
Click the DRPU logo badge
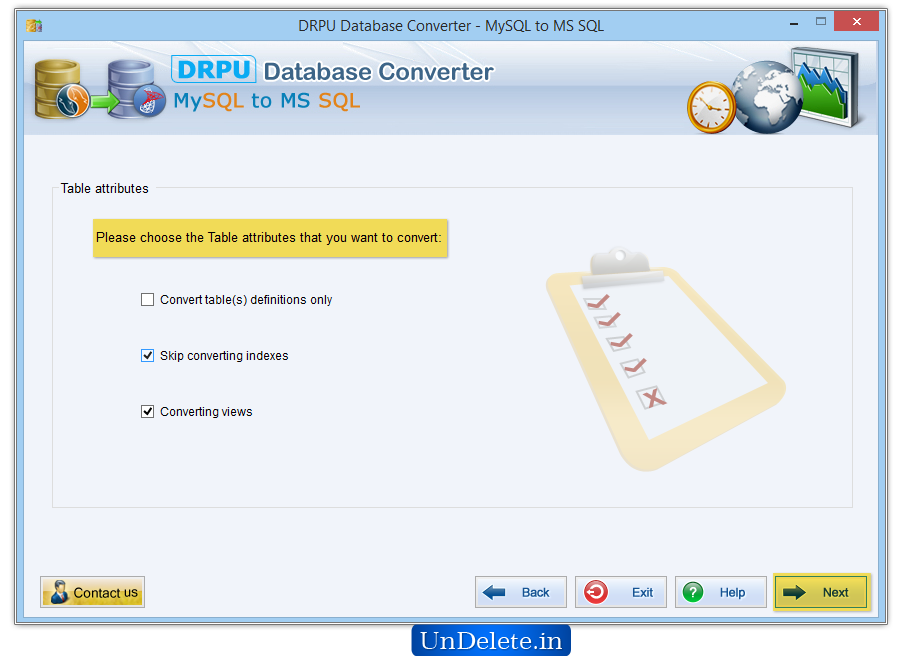[x=214, y=69]
